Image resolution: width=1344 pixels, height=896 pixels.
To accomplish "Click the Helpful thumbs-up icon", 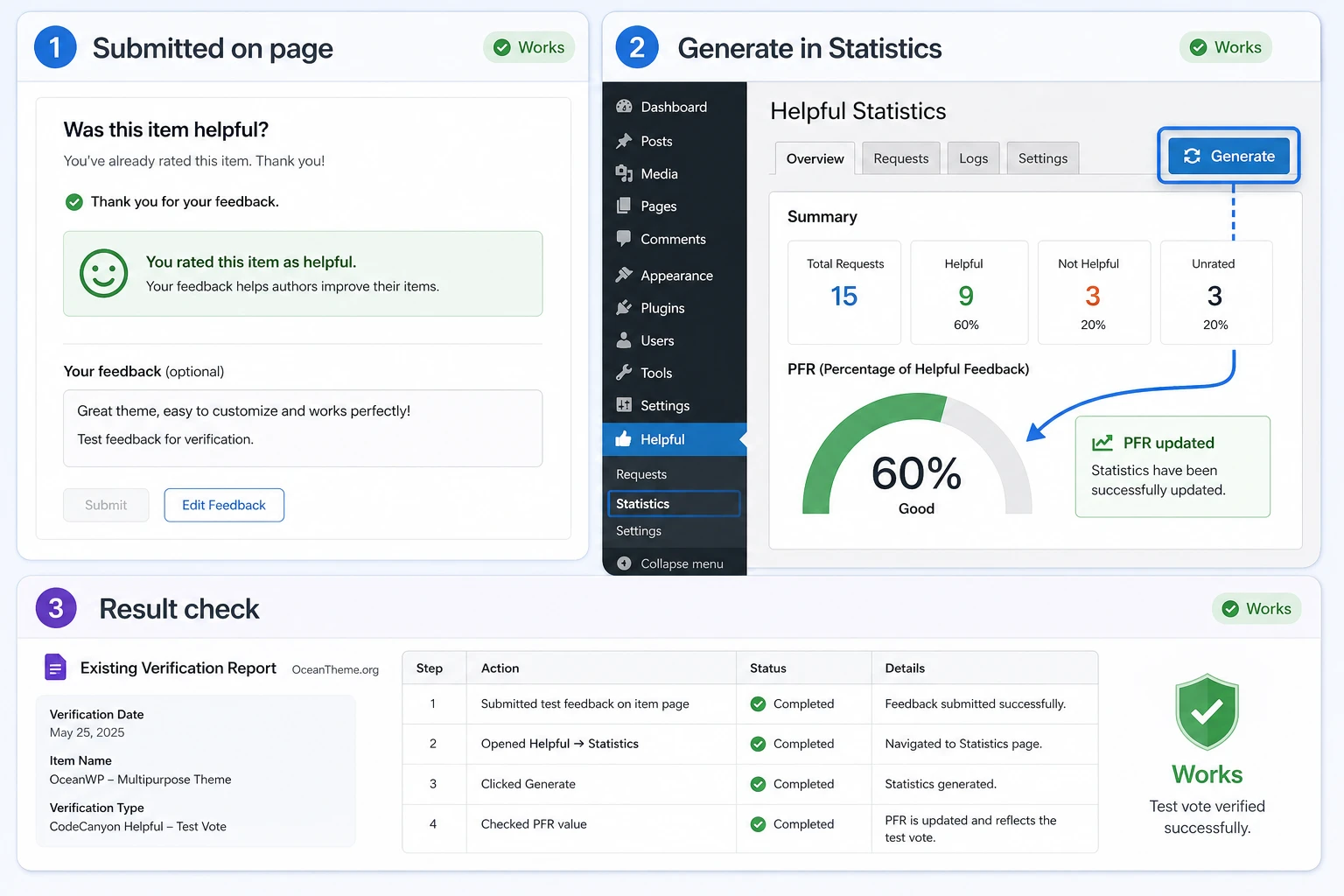I will [624, 438].
